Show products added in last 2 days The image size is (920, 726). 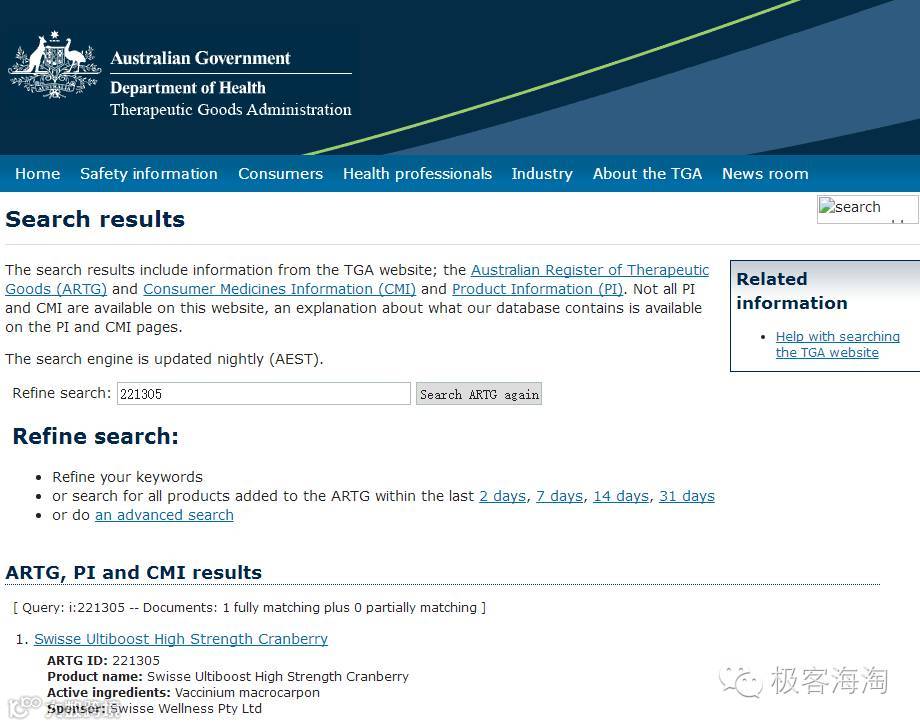[x=503, y=497]
